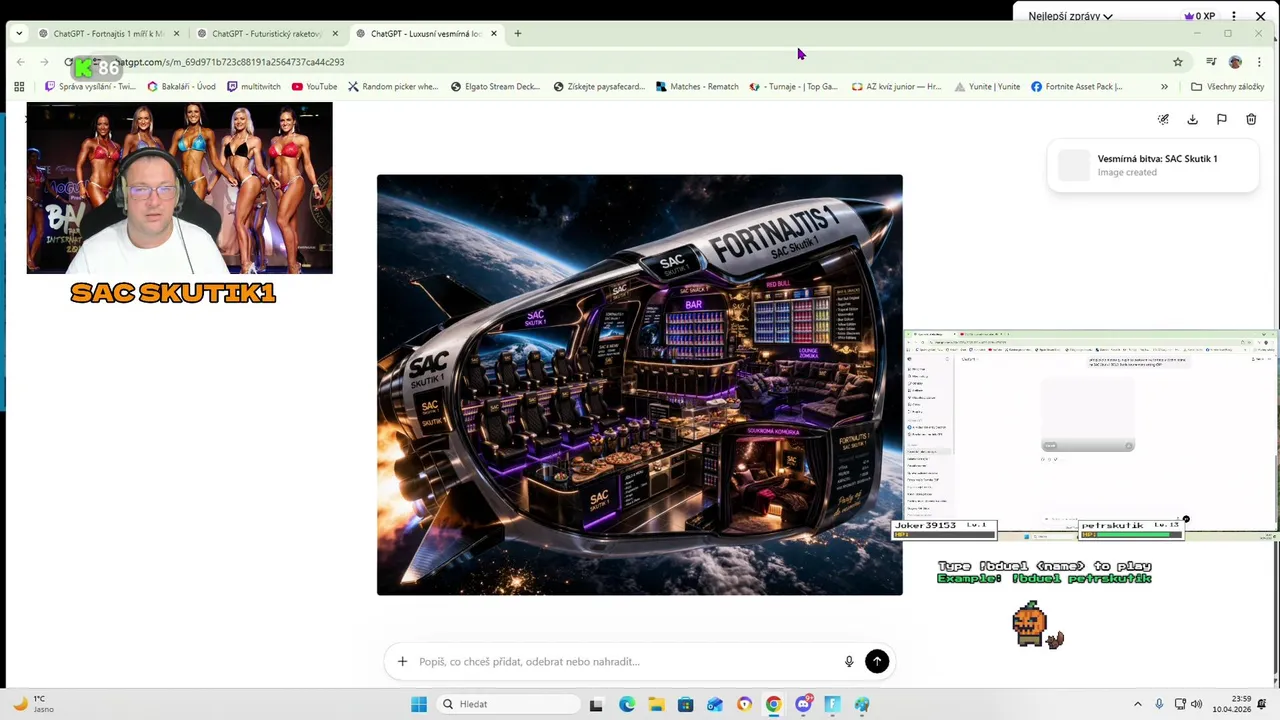This screenshot has width=1280, height=720.
Task: Download the generated image
Action: point(1192,119)
